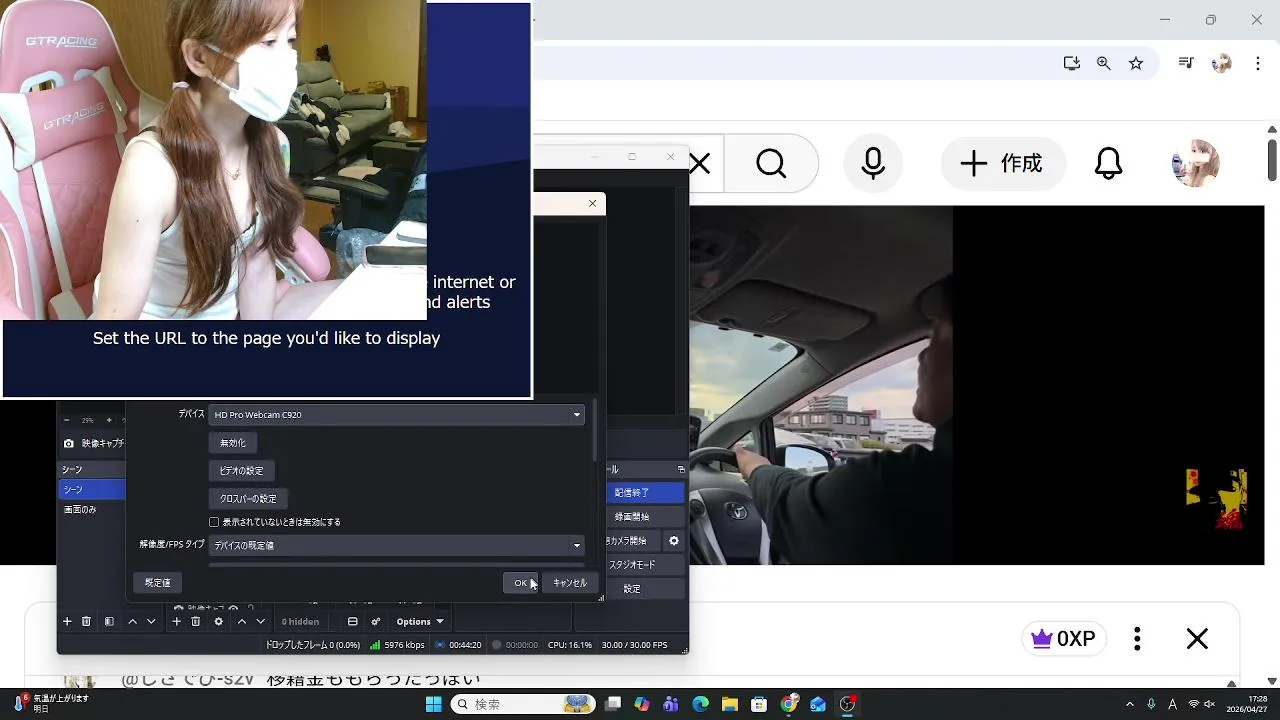Zoom out the OBS preview with the minus
The height and width of the screenshot is (720, 1280).
[x=66, y=420]
